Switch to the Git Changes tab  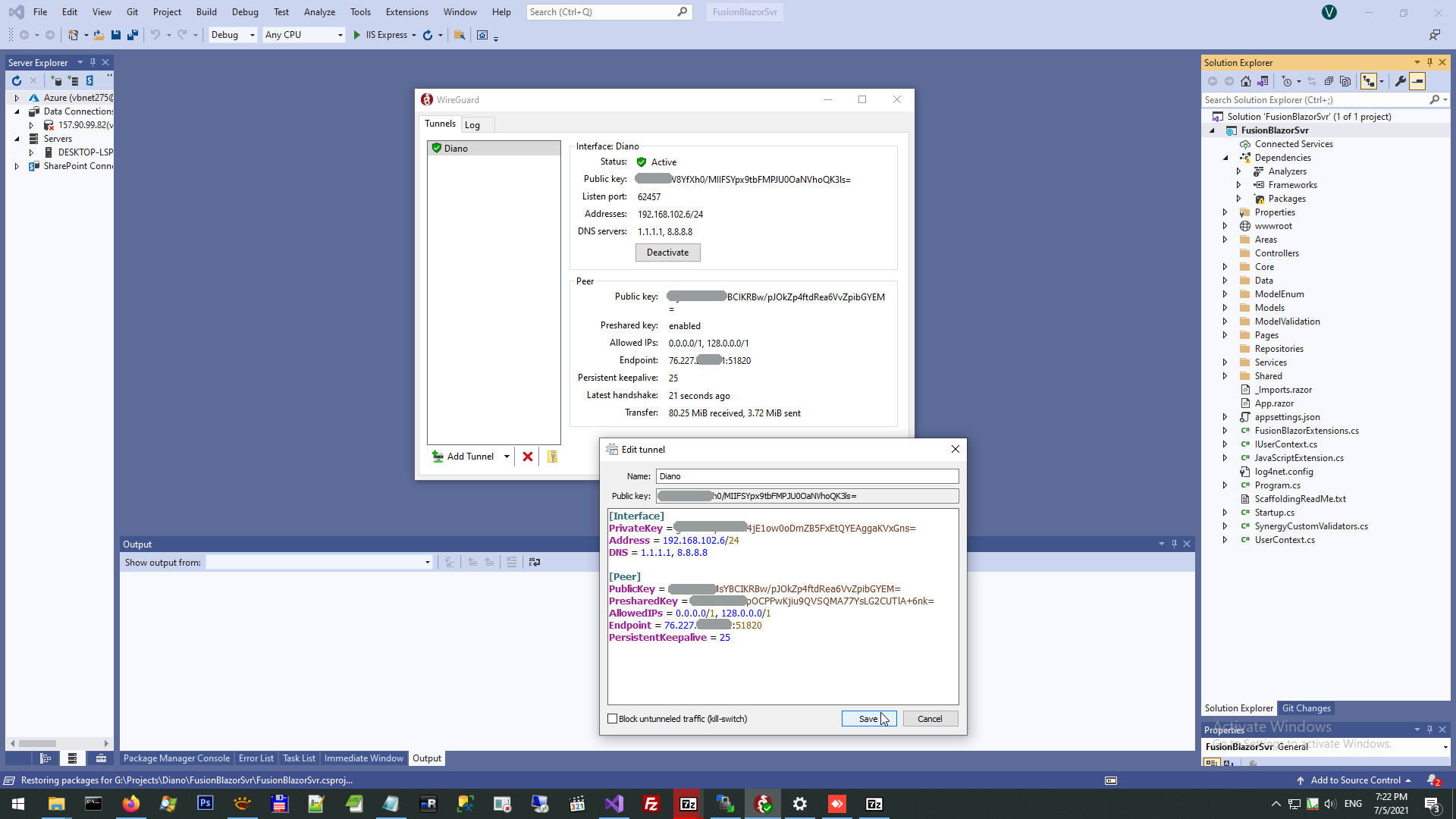[x=1306, y=708]
